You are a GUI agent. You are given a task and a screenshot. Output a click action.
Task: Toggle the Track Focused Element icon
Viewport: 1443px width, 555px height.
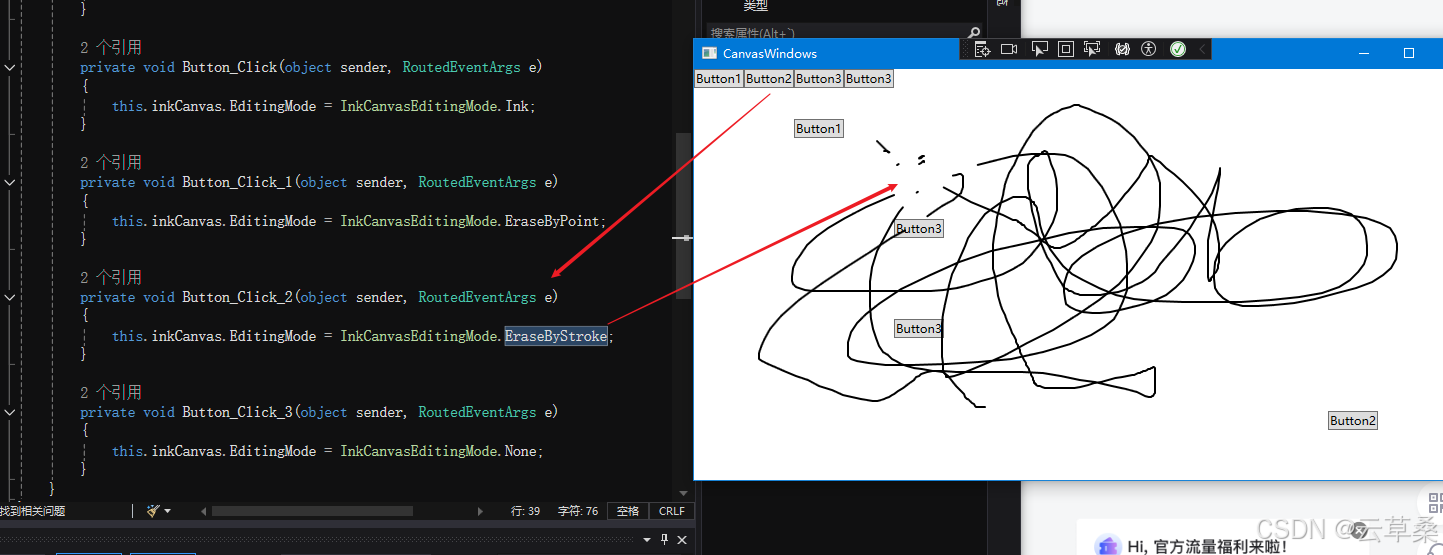click(x=1092, y=49)
